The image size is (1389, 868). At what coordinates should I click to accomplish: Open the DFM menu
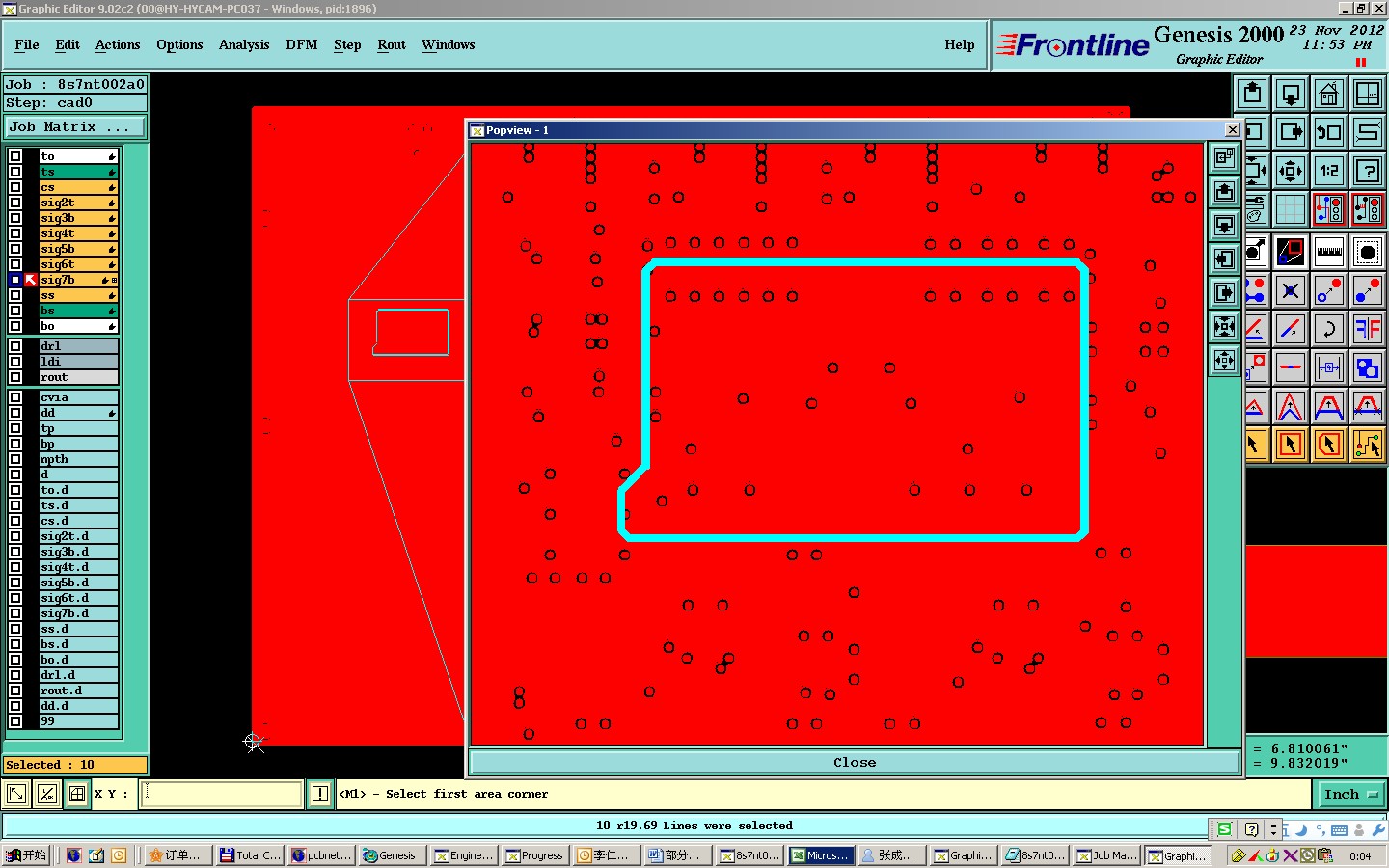click(x=302, y=44)
